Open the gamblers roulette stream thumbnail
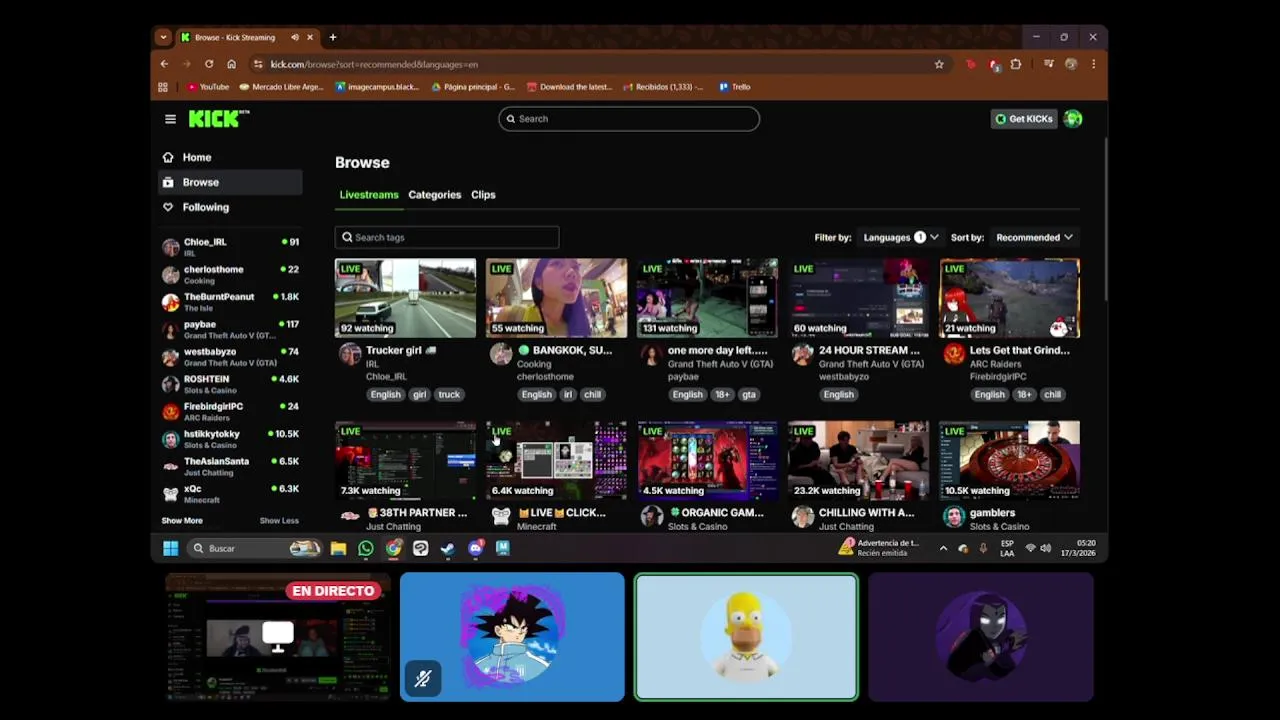This screenshot has height=720, width=1280. click(1009, 460)
